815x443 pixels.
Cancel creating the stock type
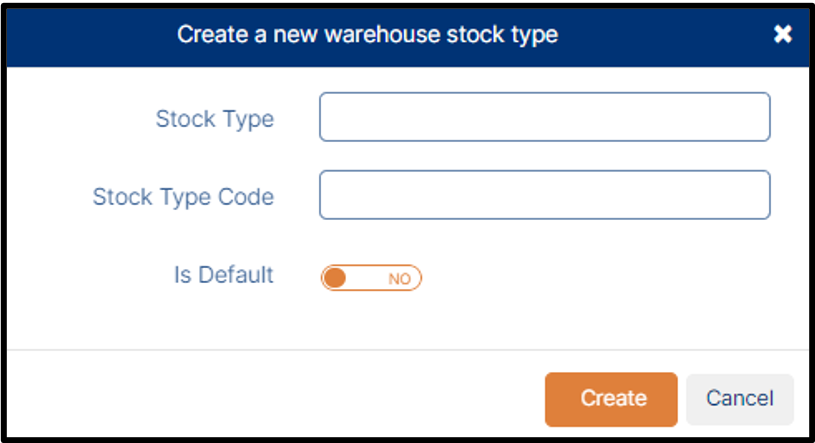point(739,399)
